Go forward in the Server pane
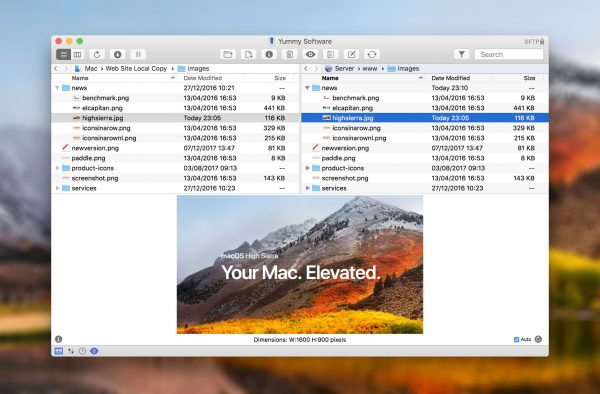This screenshot has width=600, height=394. pos(316,68)
